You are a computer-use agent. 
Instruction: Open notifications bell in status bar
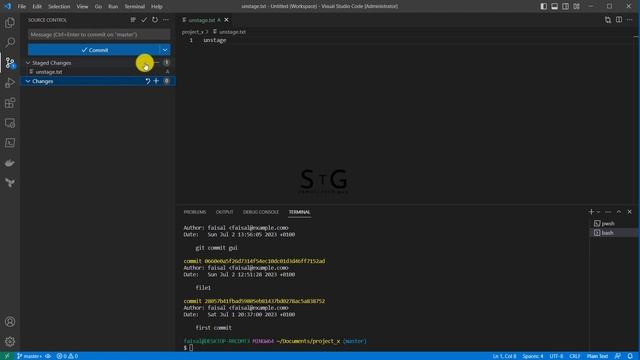(630, 356)
